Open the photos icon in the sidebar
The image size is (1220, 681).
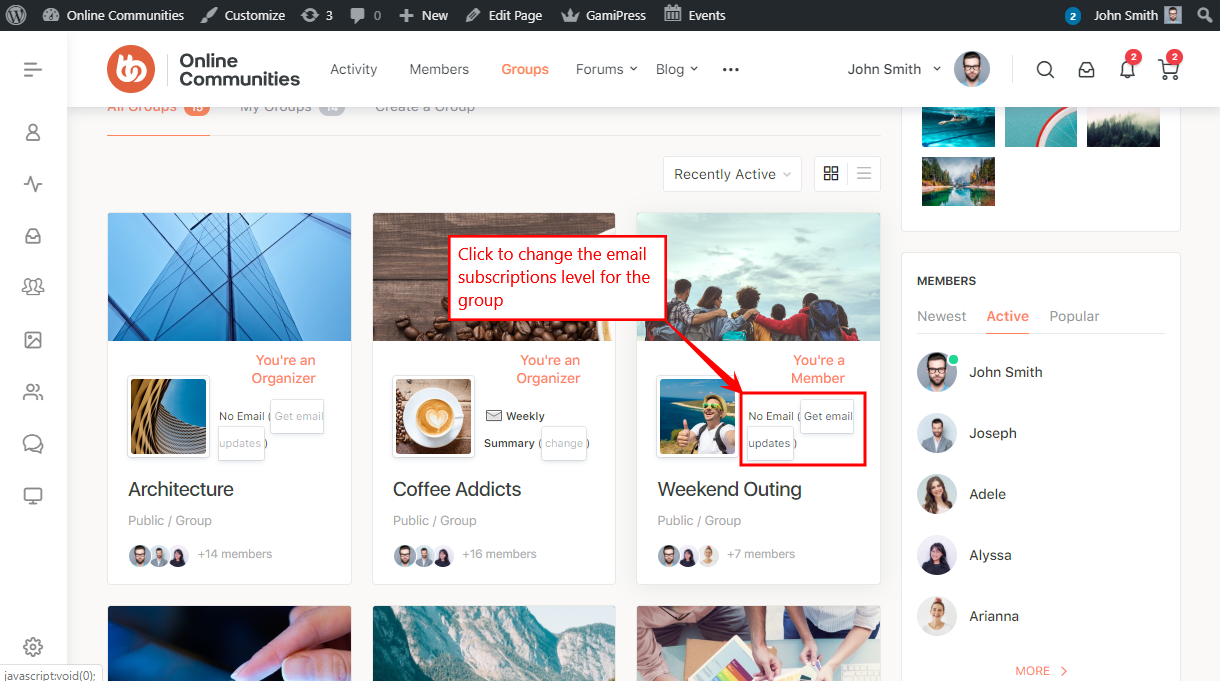(33, 340)
